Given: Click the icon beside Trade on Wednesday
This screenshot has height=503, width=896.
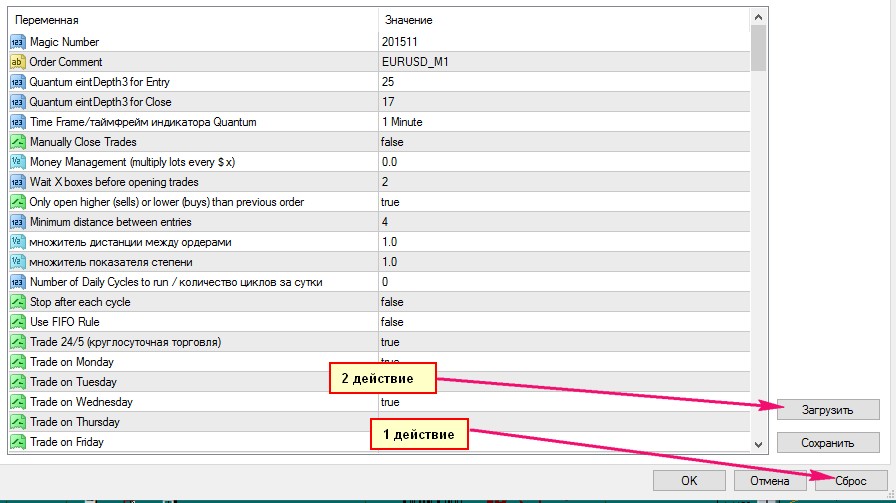Looking at the screenshot, I should [x=18, y=402].
